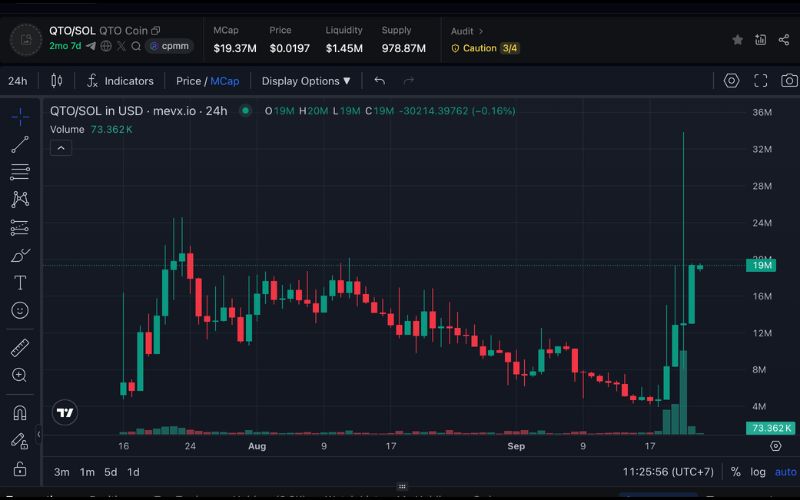Screen dimensions: 800x500
Task: Toggle percent scale on price axis
Action: 736,472
